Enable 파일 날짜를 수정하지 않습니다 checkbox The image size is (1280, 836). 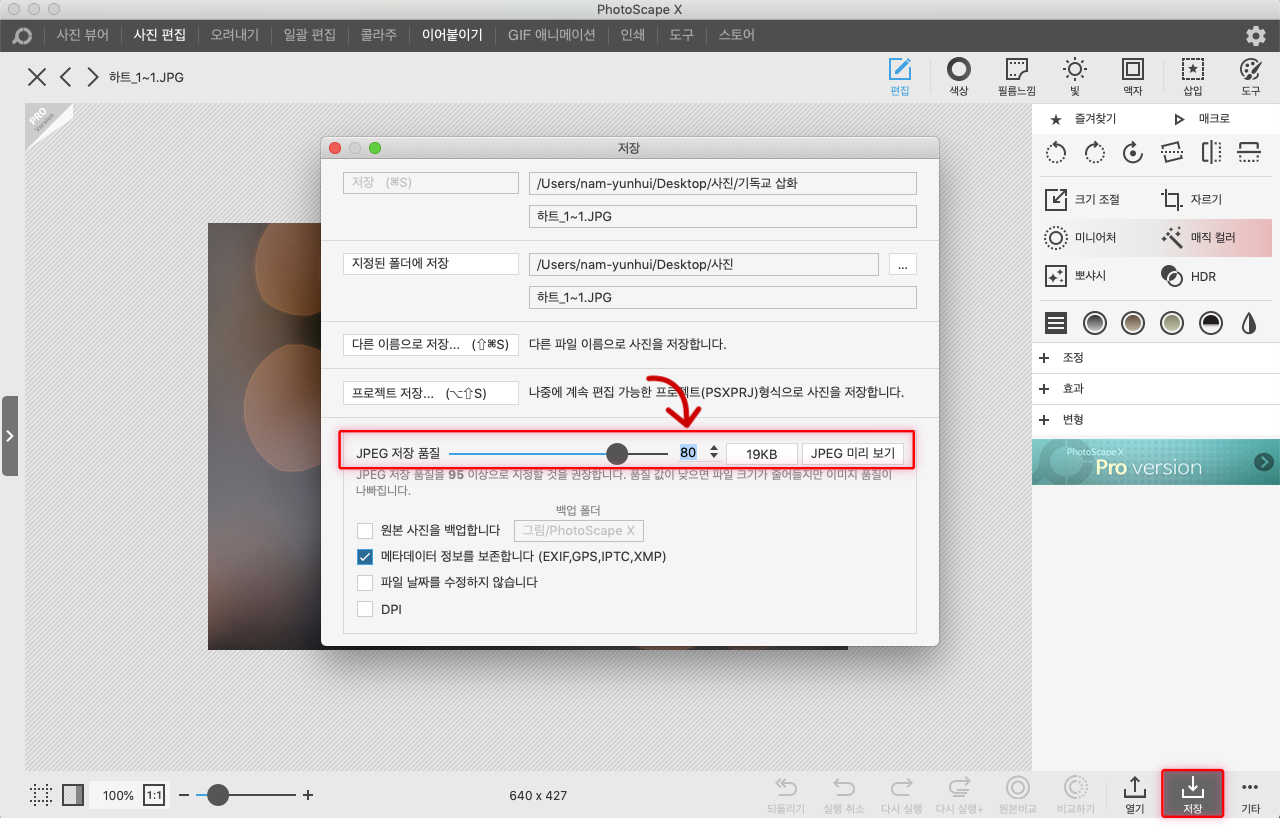(365, 582)
